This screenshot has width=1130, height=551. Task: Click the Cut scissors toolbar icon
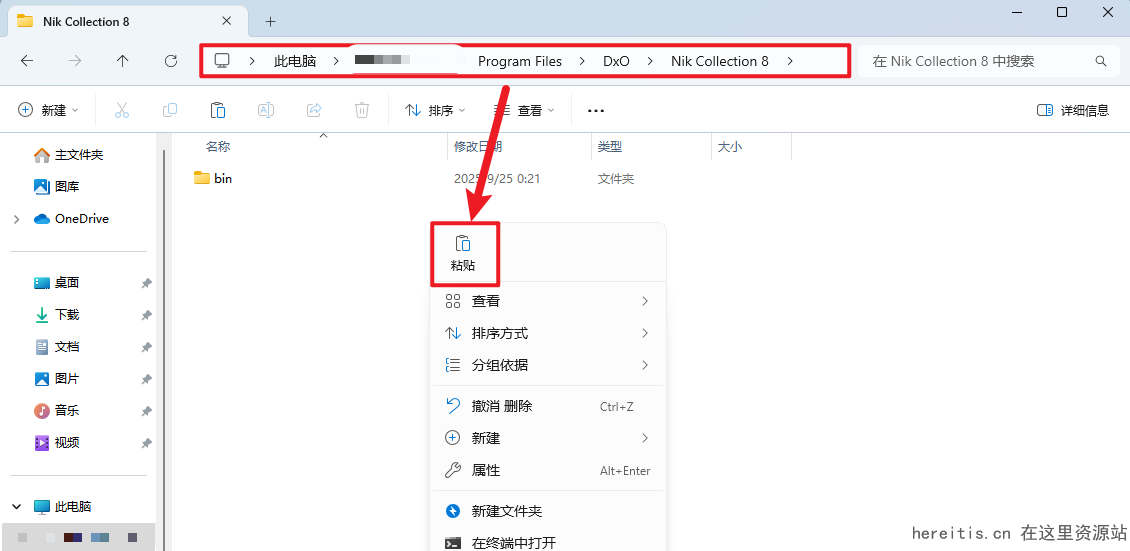[x=122, y=110]
